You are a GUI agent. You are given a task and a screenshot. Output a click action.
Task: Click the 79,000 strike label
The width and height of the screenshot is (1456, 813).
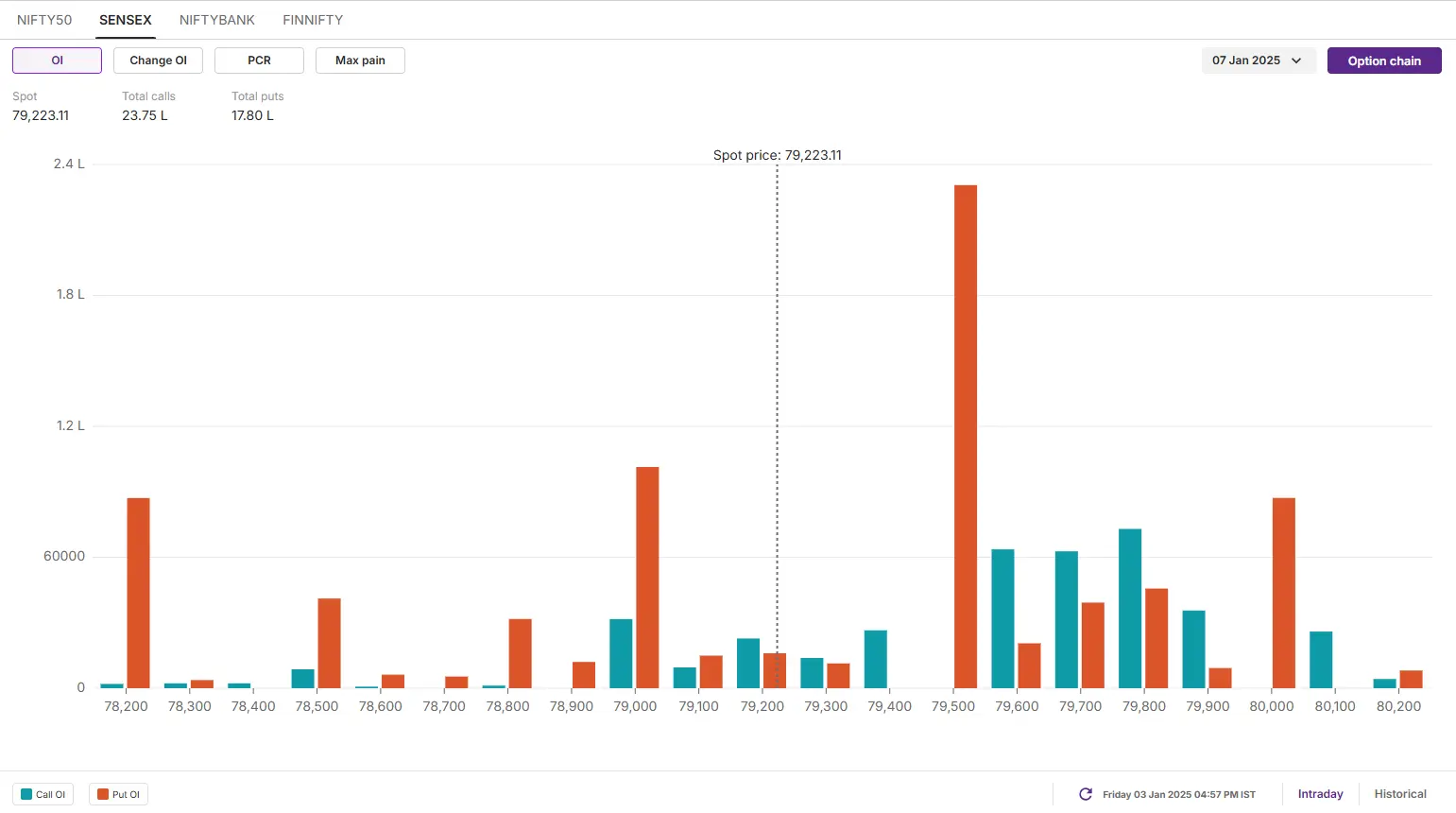tap(635, 706)
